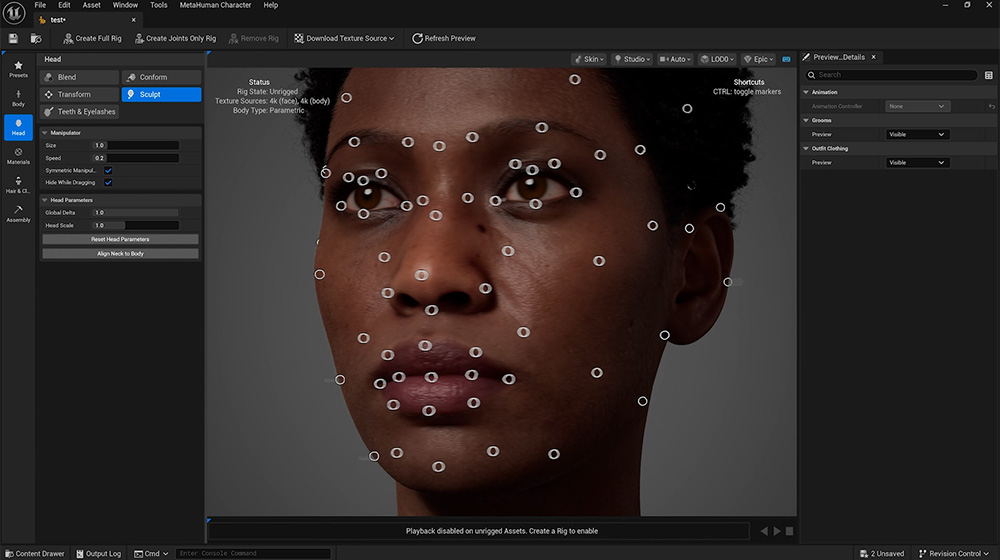Click the Save icon in the toolbar
The width and height of the screenshot is (1000, 560).
click(14, 38)
